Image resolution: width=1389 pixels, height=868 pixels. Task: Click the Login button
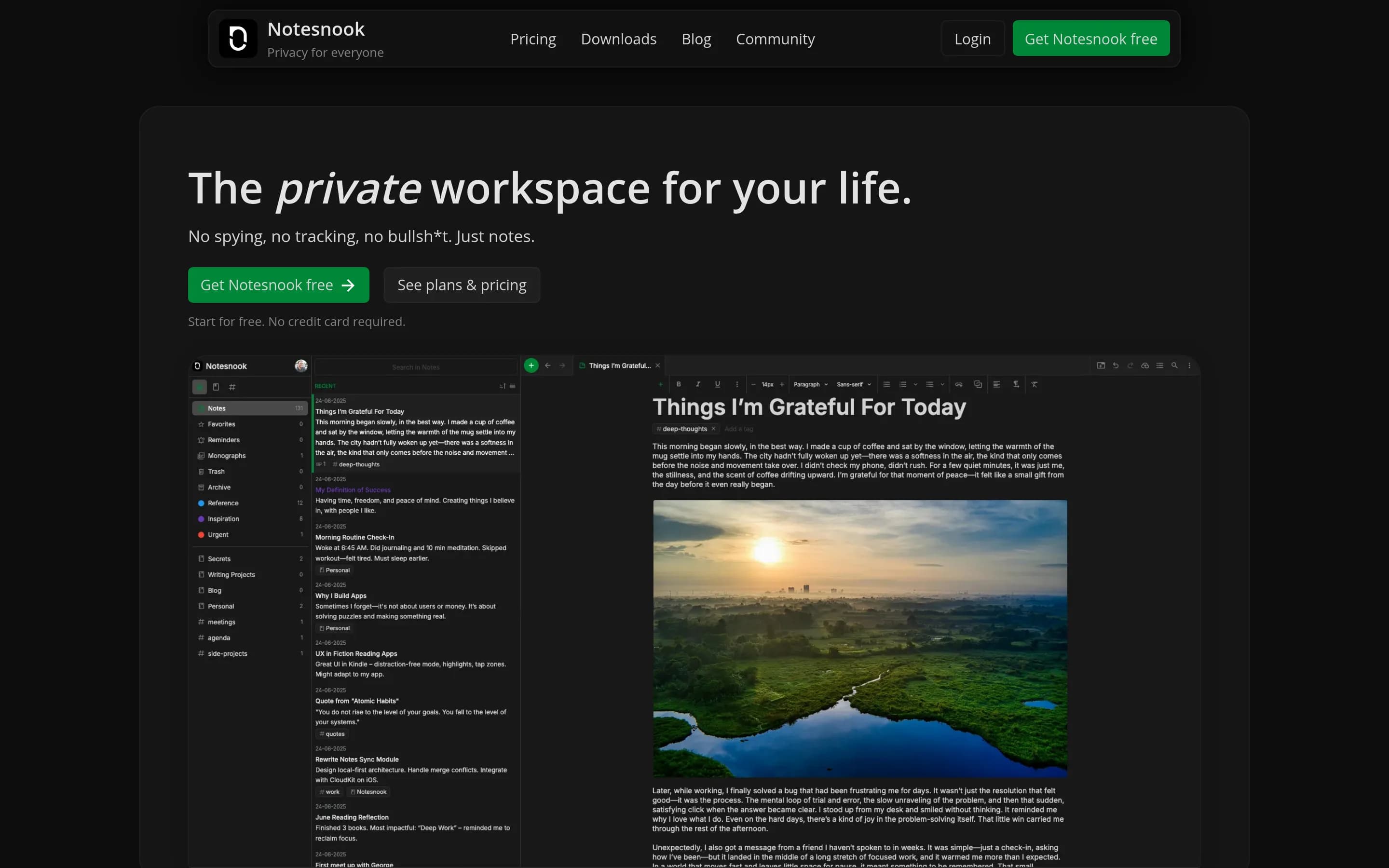click(x=972, y=39)
